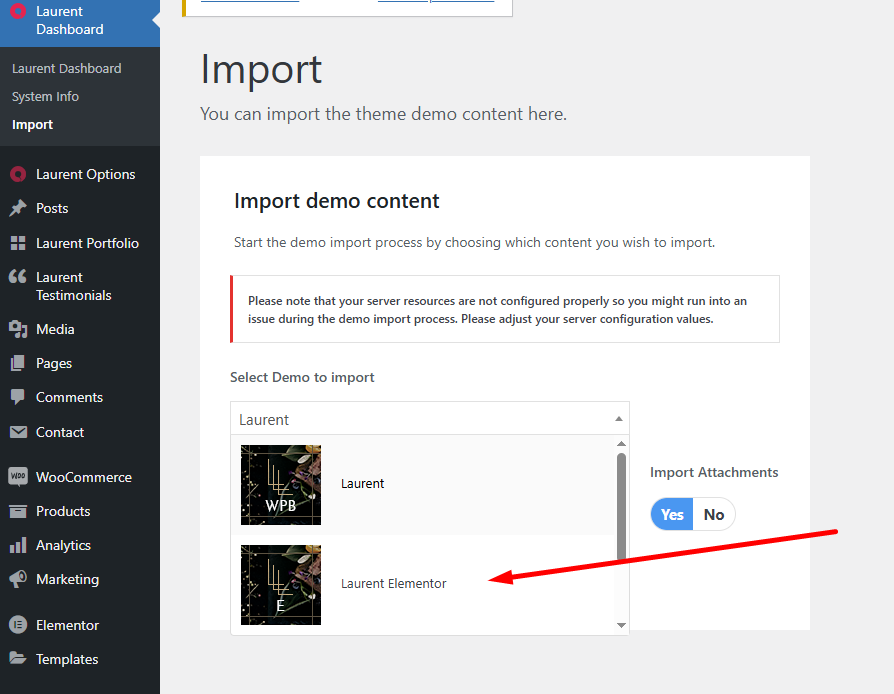Viewport: 894px width, 694px height.
Task: Click the Laurent Testimonials quote icon
Action: pos(18,277)
